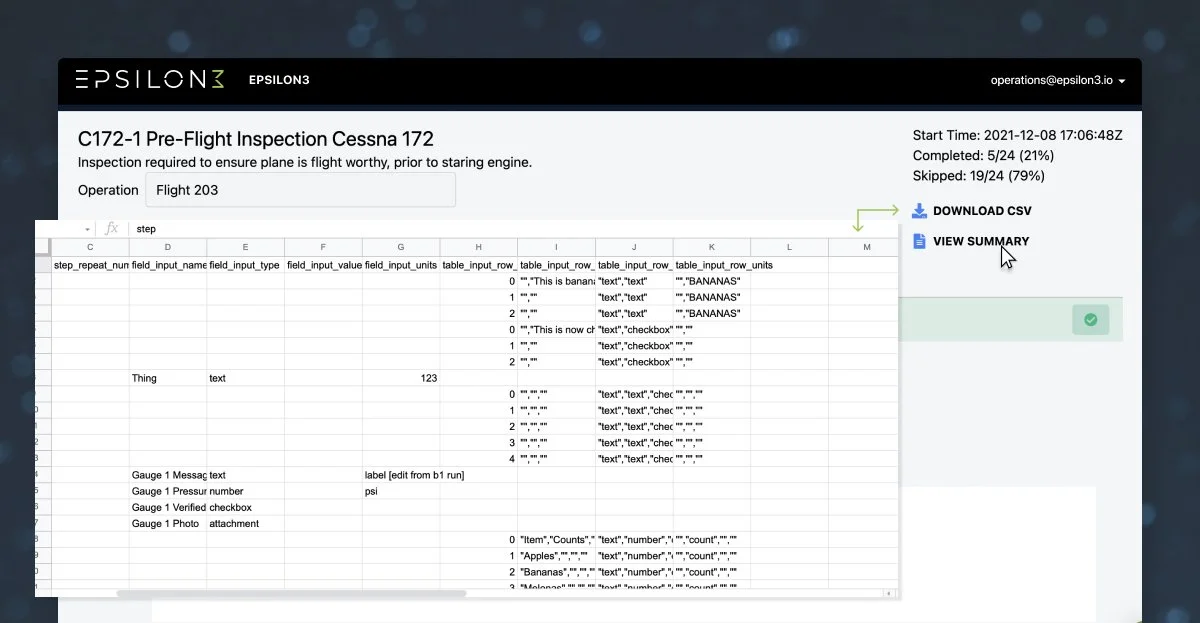This screenshot has width=1200, height=623.
Task: Click the Epsilon3 logo in header
Action: (x=150, y=80)
